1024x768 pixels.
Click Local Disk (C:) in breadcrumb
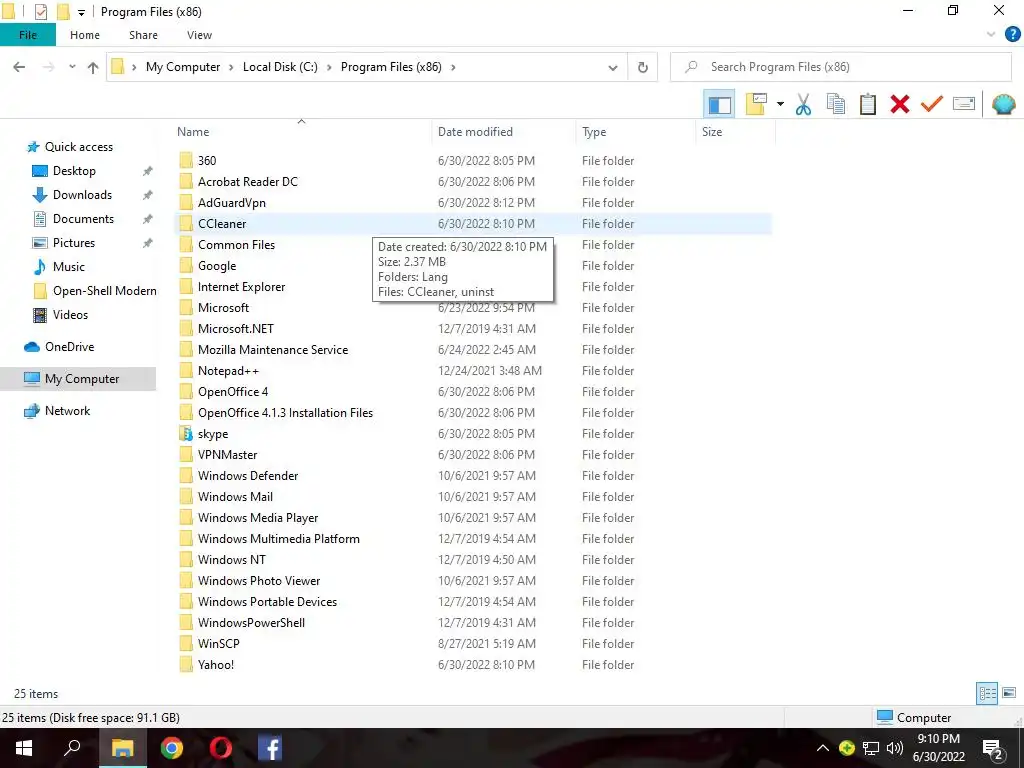pyautogui.click(x=280, y=67)
